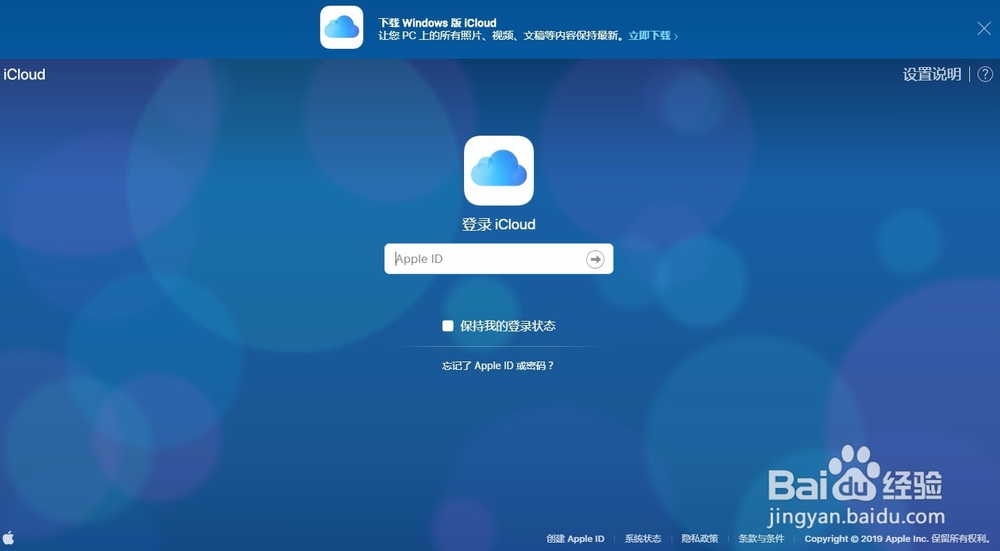Viewport: 1000px width, 551px height.
Task: Click the Copyright 2019 Apple Inc. footer text
Action: point(897,539)
